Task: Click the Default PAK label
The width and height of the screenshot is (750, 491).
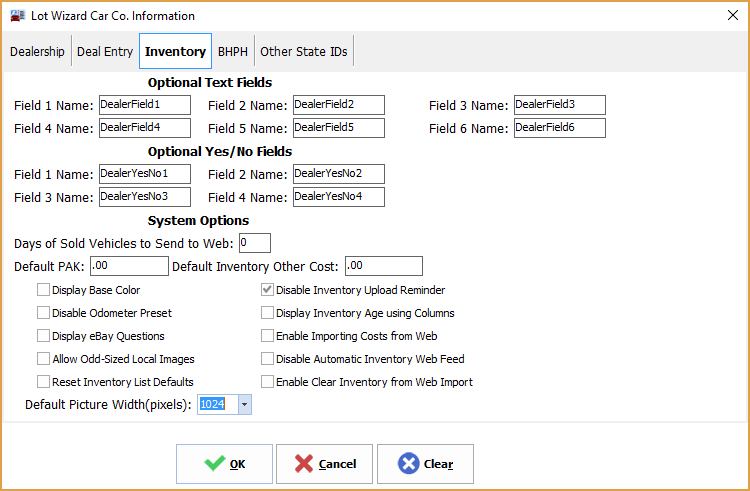Action: coord(49,266)
